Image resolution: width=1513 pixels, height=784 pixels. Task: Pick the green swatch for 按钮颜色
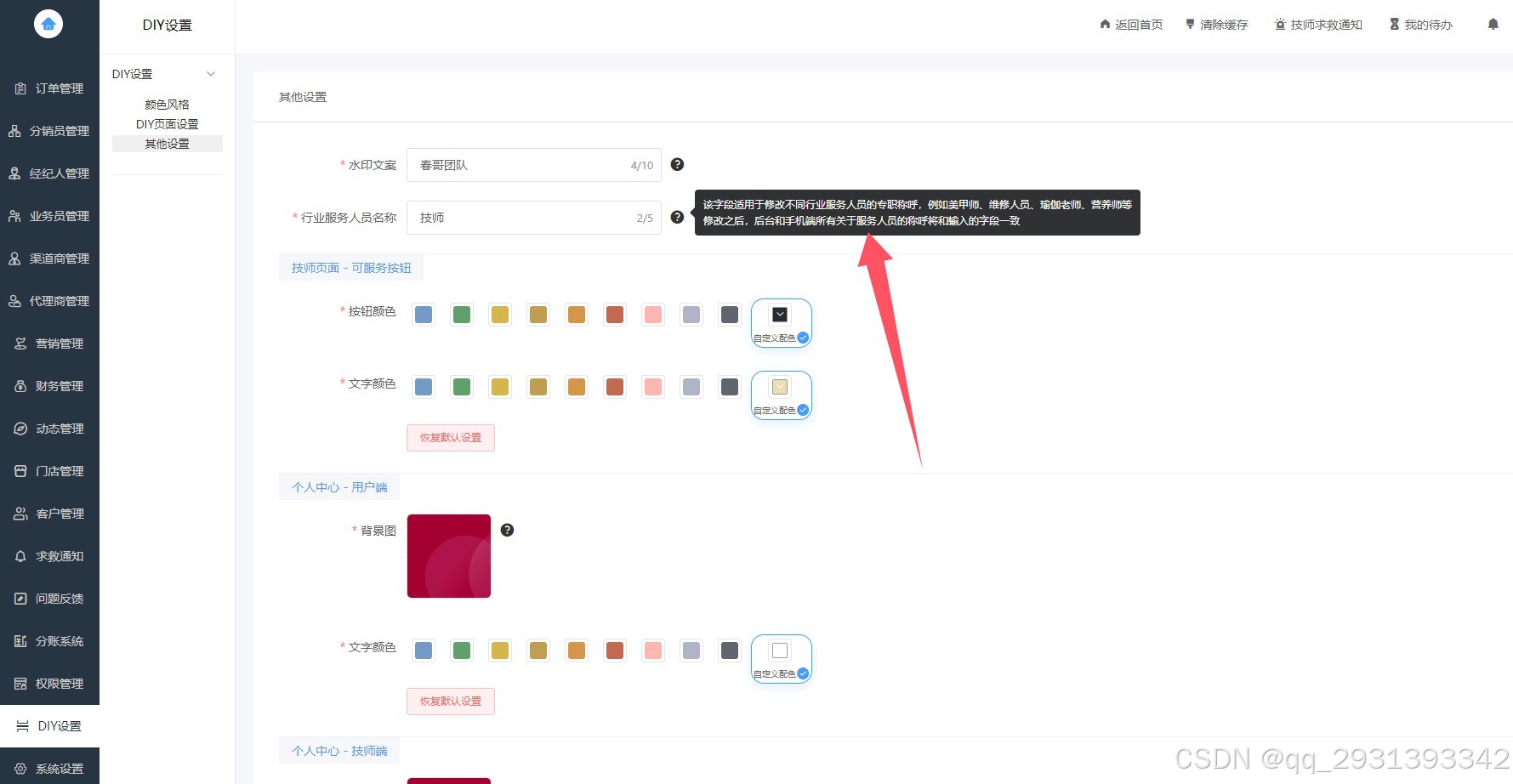(x=462, y=315)
